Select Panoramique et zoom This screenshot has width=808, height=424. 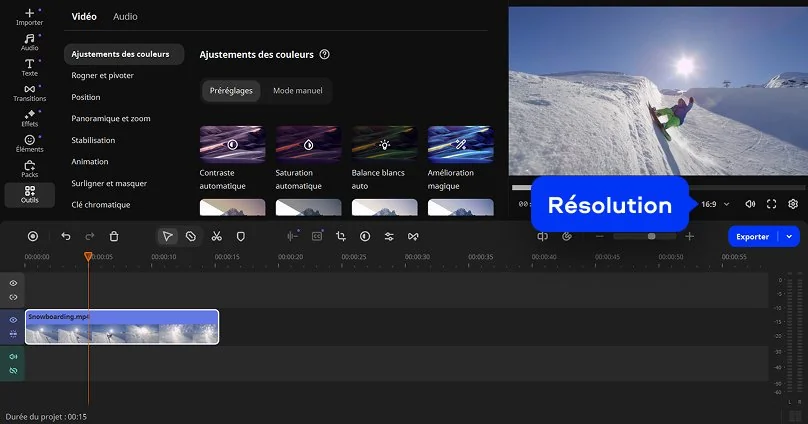pos(111,118)
